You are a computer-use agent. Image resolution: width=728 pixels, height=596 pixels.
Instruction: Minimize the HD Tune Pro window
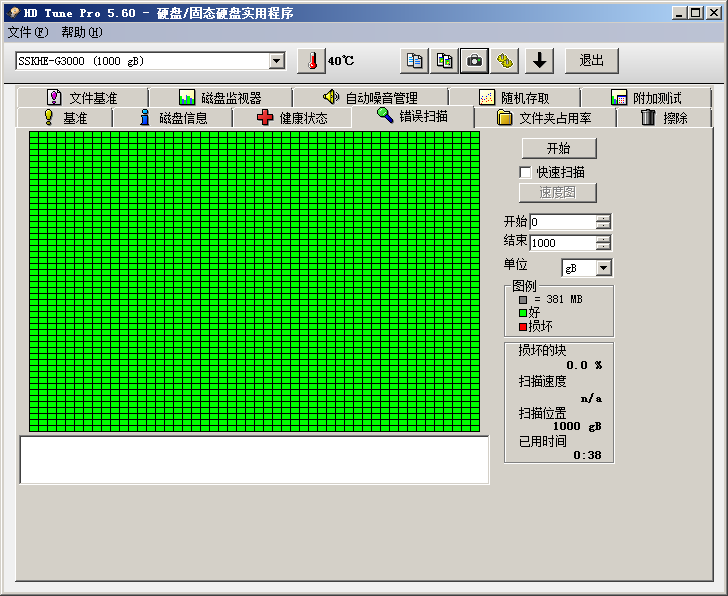[x=679, y=13]
